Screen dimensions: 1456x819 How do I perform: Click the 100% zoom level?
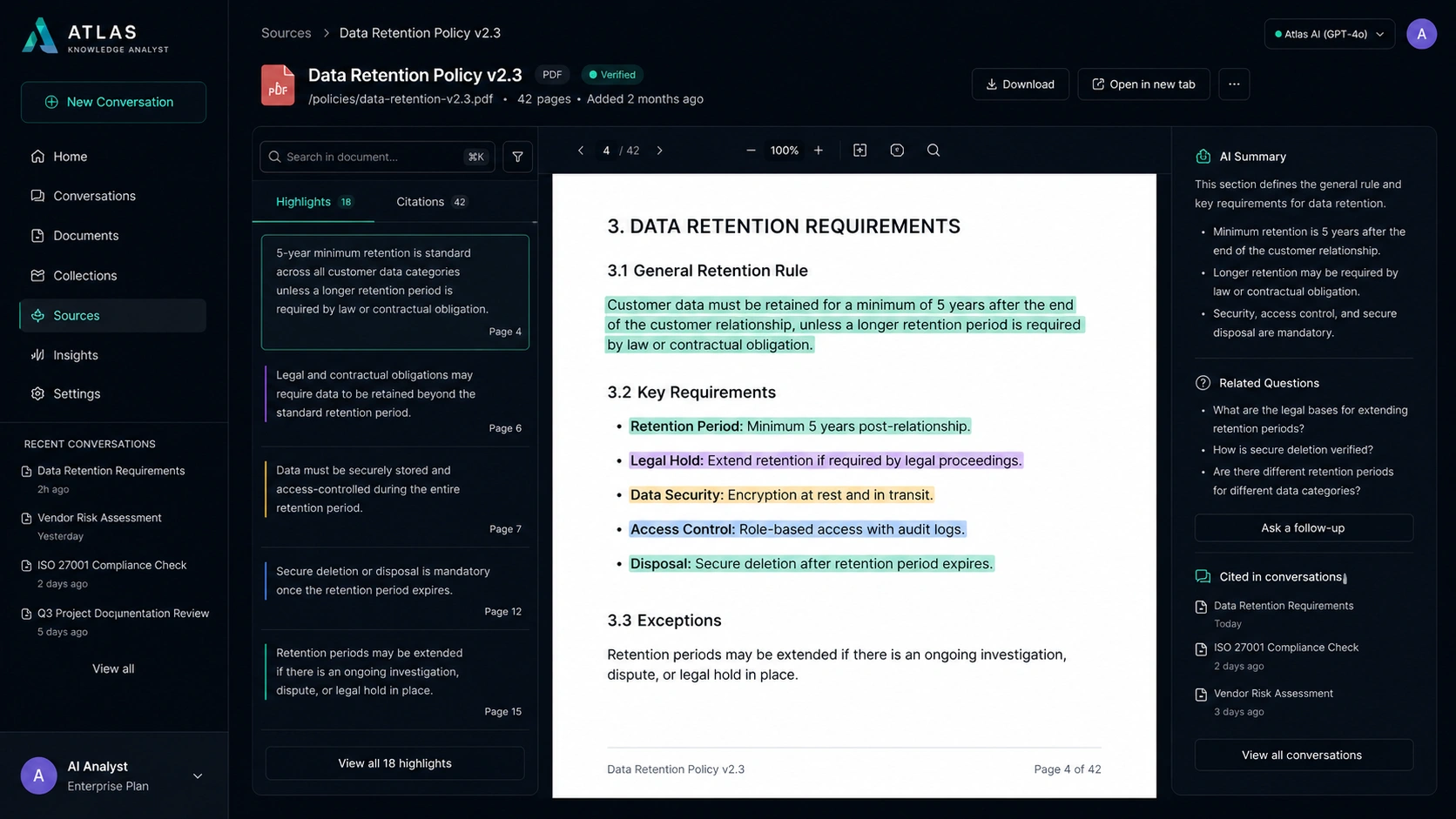785,151
